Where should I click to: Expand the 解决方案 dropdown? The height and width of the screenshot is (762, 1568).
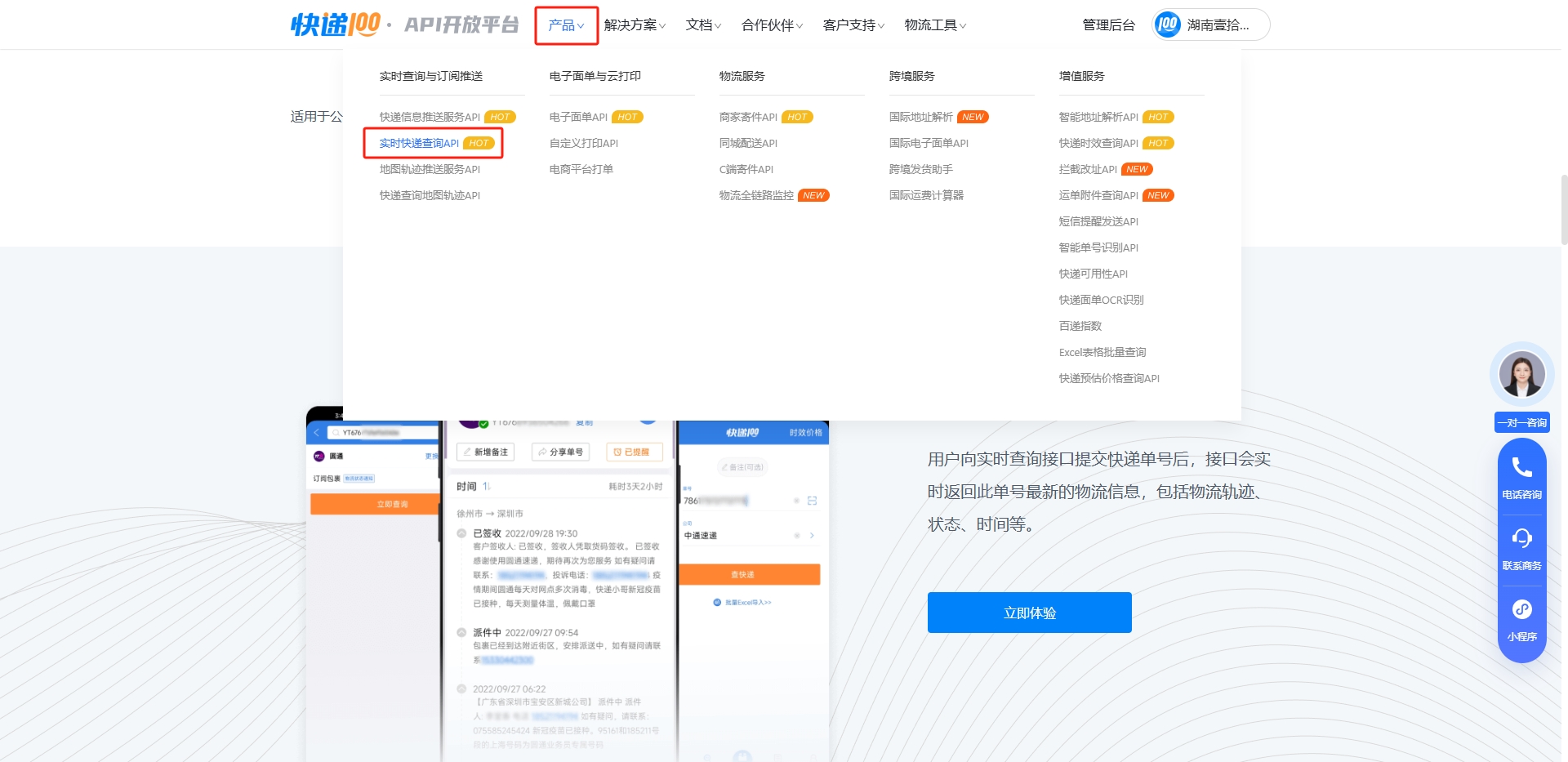[x=634, y=25]
